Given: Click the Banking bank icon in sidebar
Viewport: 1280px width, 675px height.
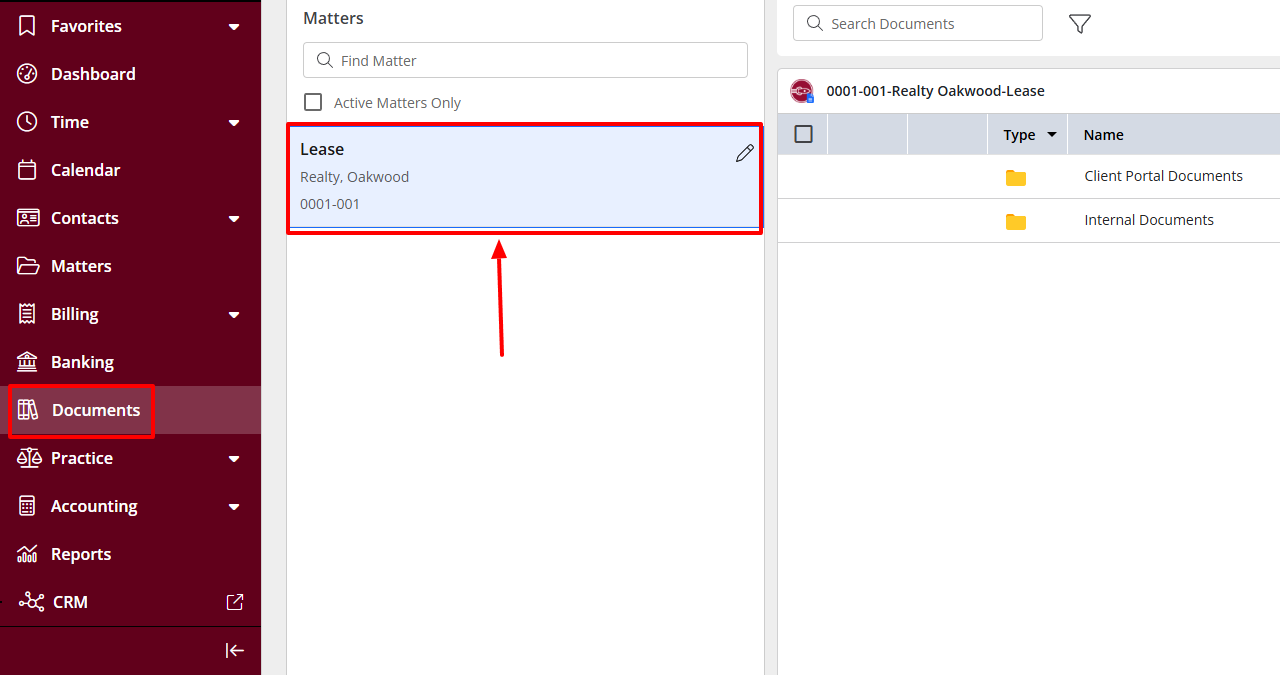Looking at the screenshot, I should (x=27, y=362).
